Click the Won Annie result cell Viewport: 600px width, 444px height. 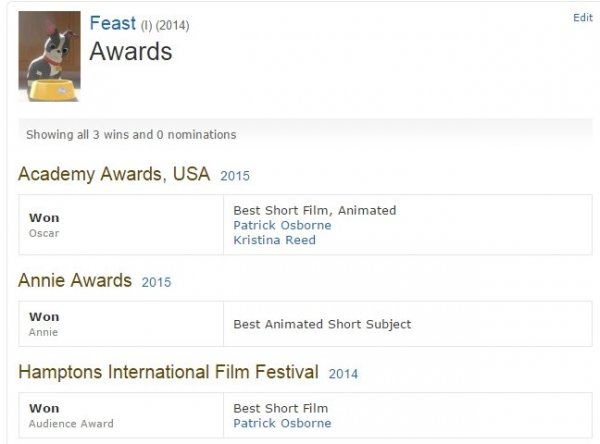(120, 324)
